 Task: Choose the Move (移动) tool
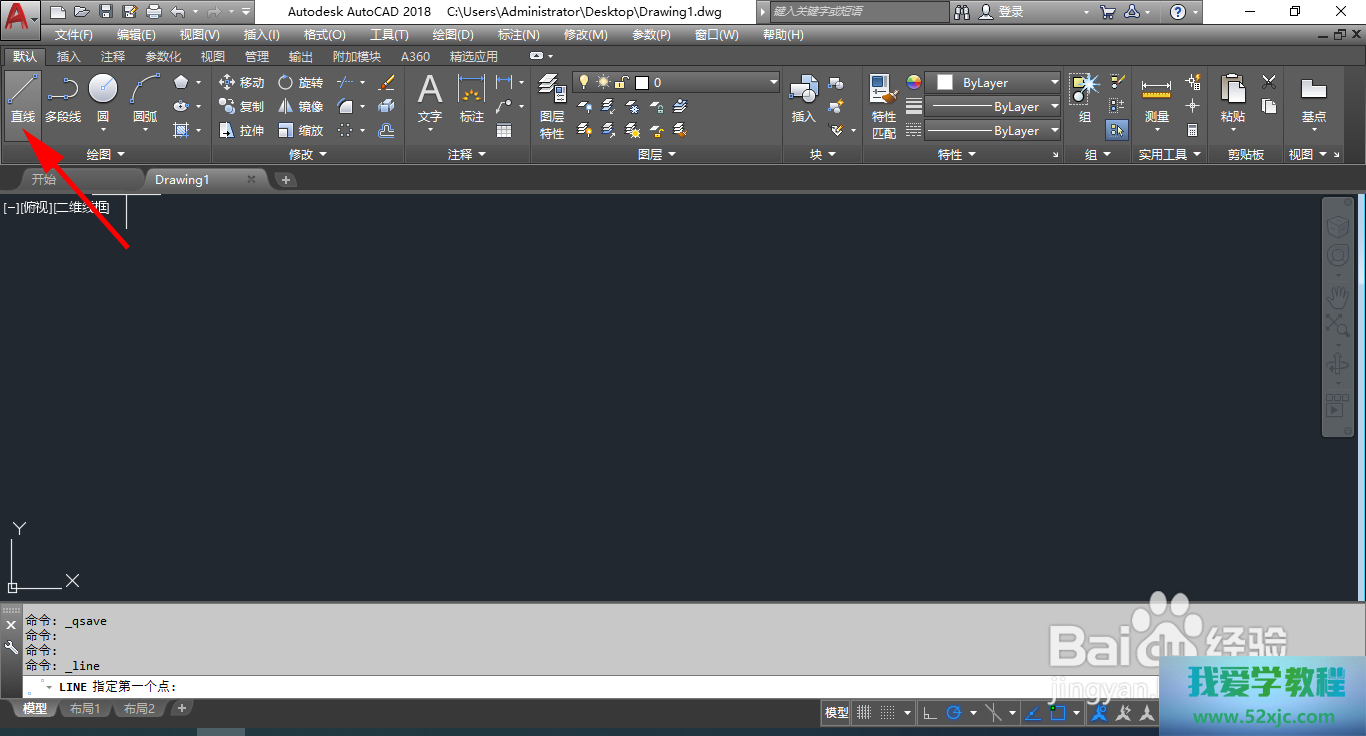coord(241,83)
